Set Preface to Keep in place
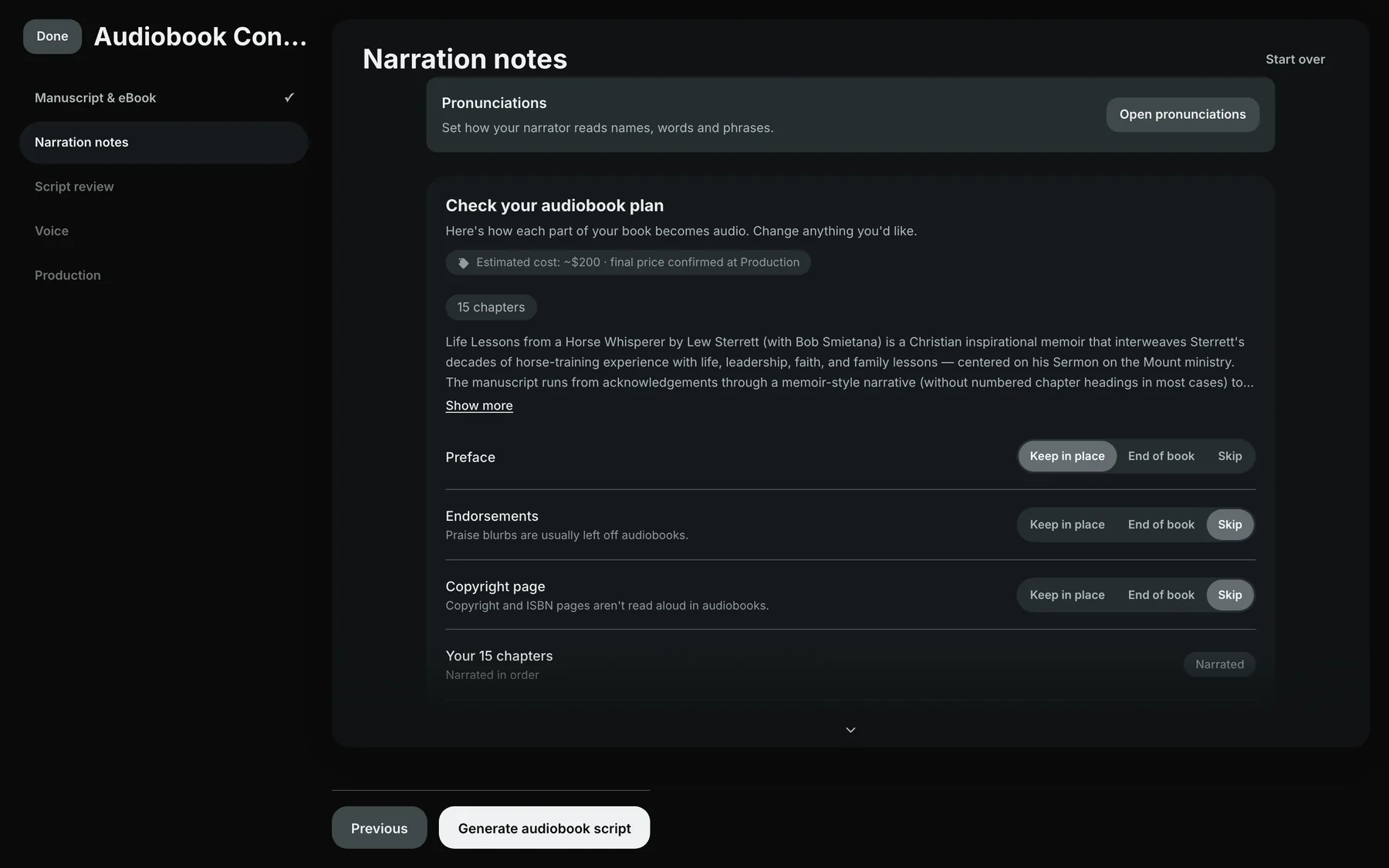 (1067, 456)
